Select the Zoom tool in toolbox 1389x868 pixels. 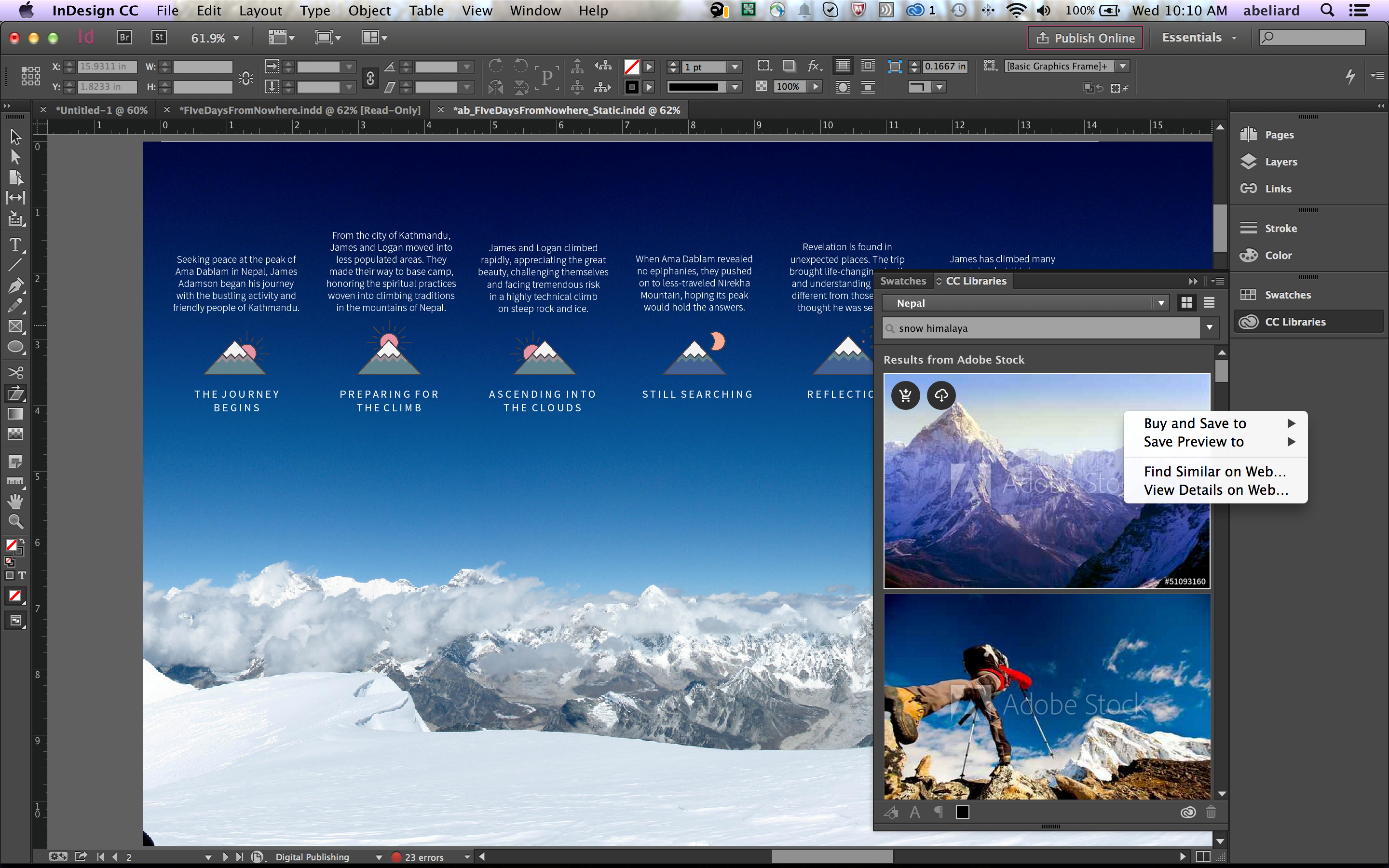(15, 522)
